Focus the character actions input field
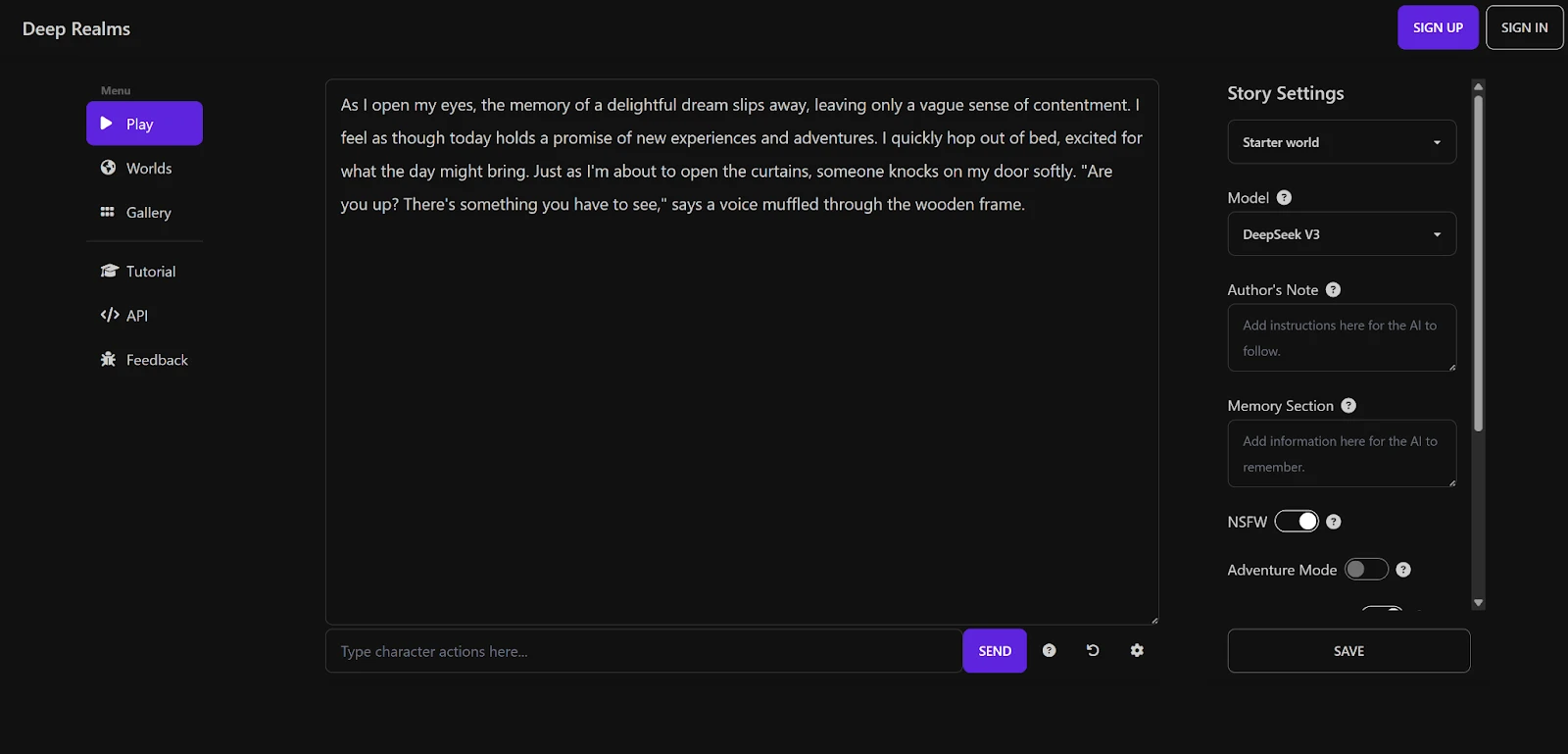Screen dimensions: 1568x754 [x=643, y=651]
